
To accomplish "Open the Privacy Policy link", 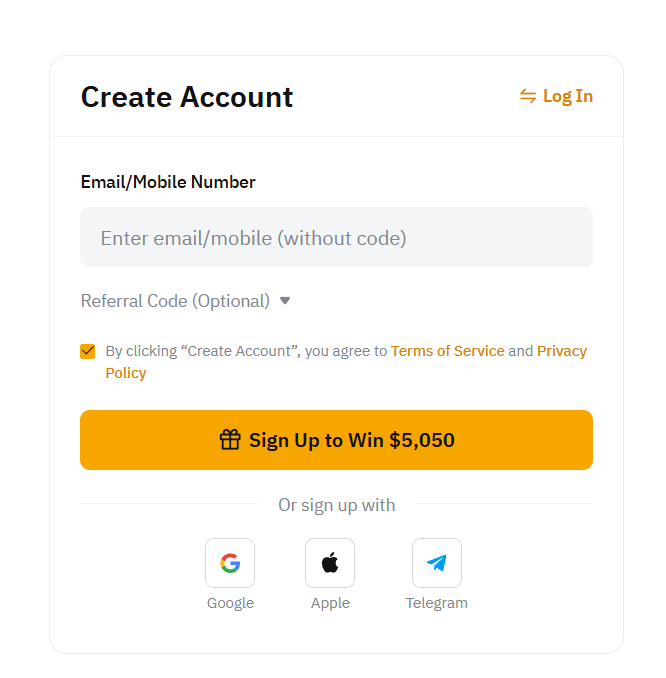I will point(346,362).
